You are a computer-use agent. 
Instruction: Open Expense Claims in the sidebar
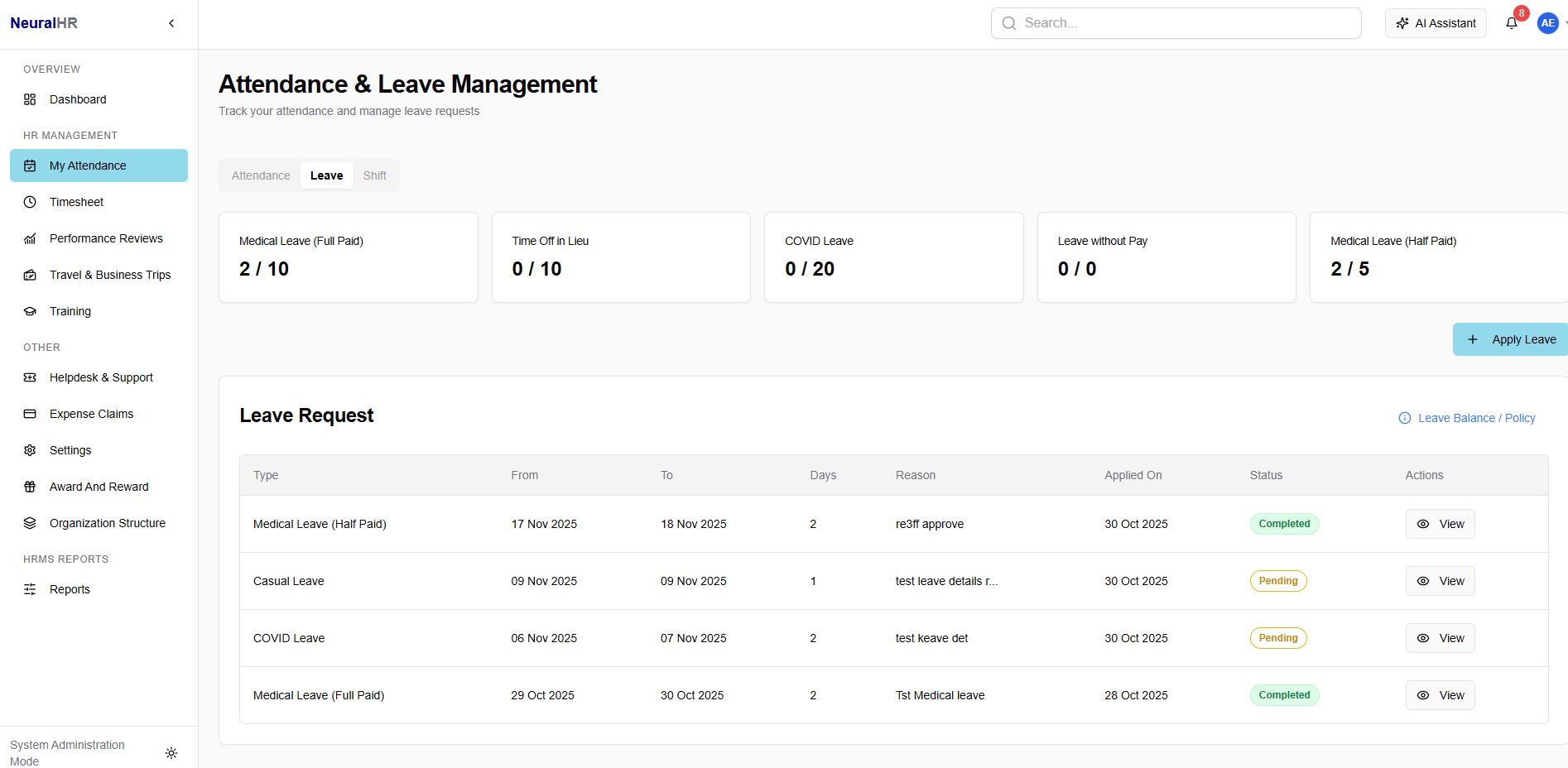coord(91,414)
